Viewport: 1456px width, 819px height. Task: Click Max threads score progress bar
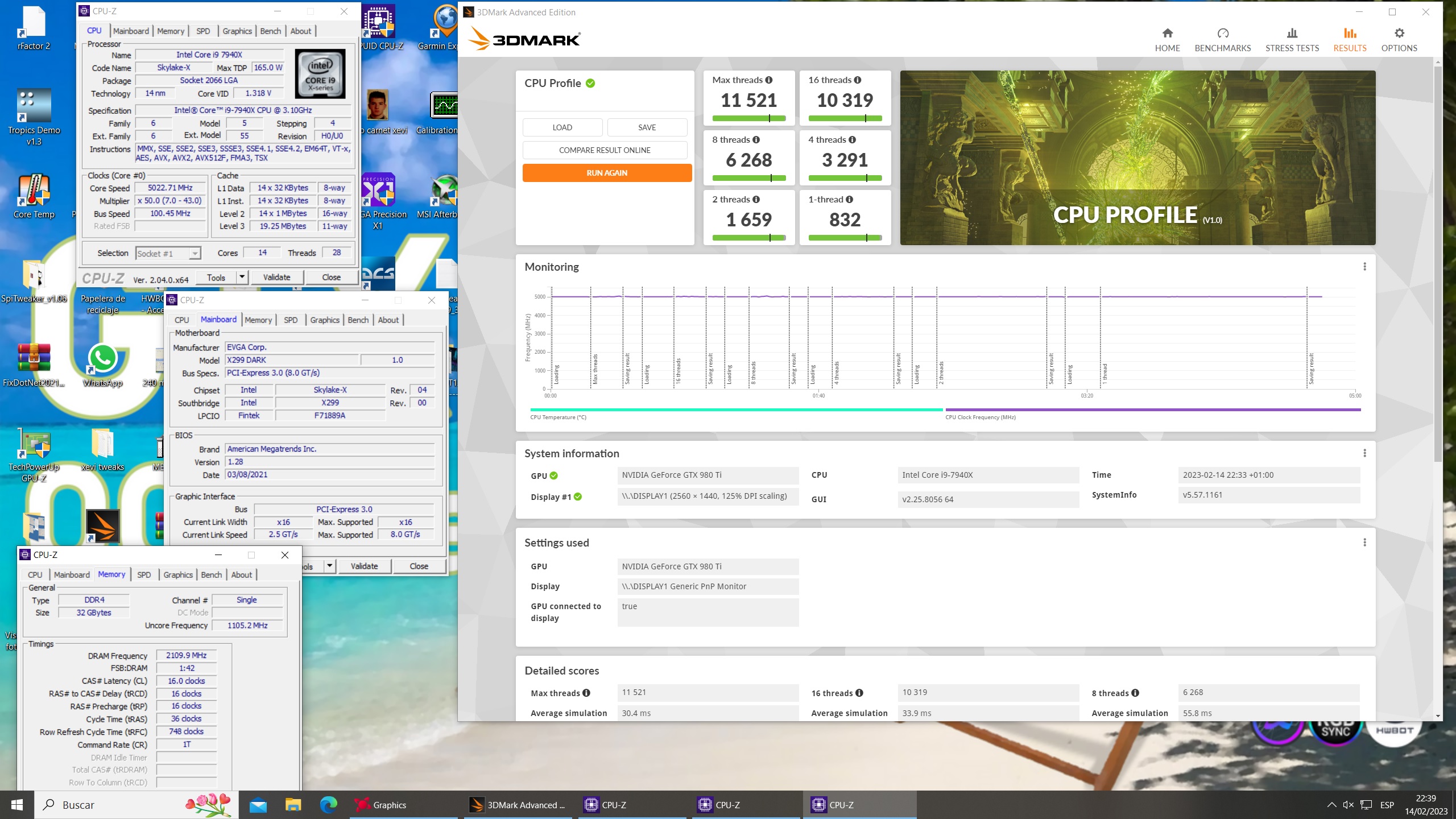pyautogui.click(x=748, y=118)
